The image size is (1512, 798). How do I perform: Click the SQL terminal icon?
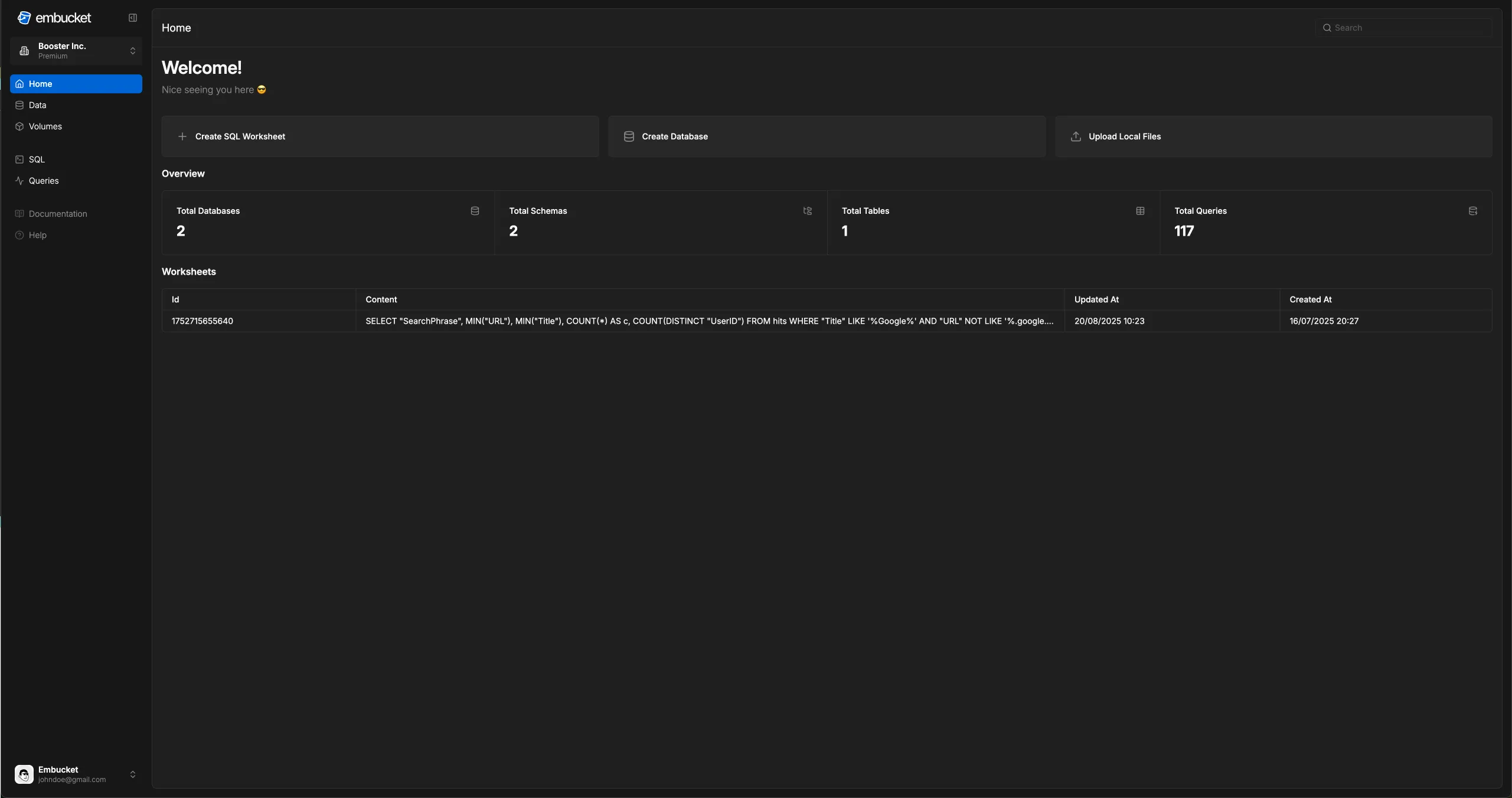tap(19, 159)
